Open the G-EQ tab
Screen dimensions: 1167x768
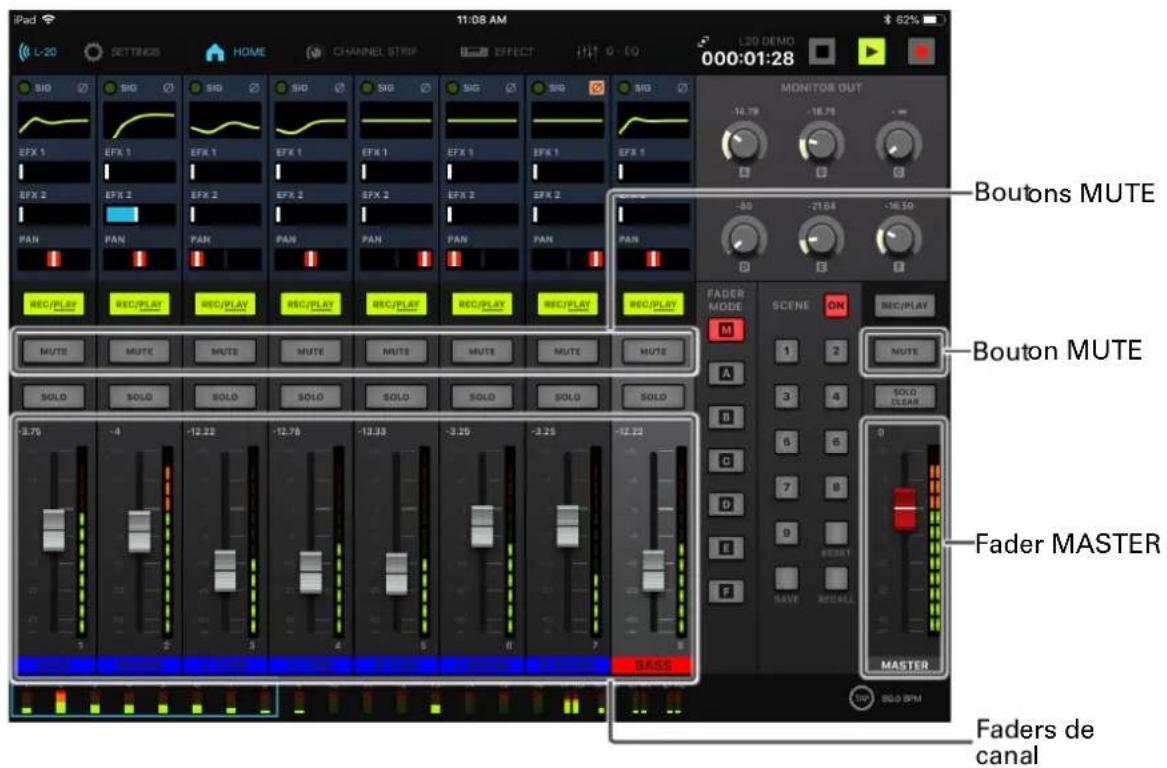tap(607, 52)
